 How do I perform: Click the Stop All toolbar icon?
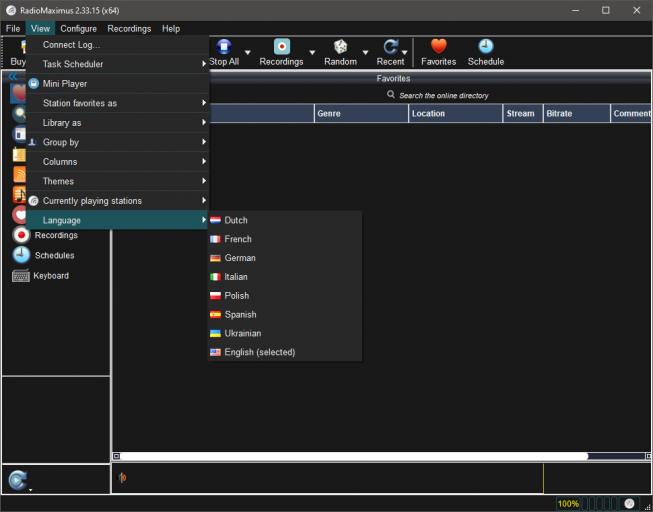pyautogui.click(x=224, y=47)
